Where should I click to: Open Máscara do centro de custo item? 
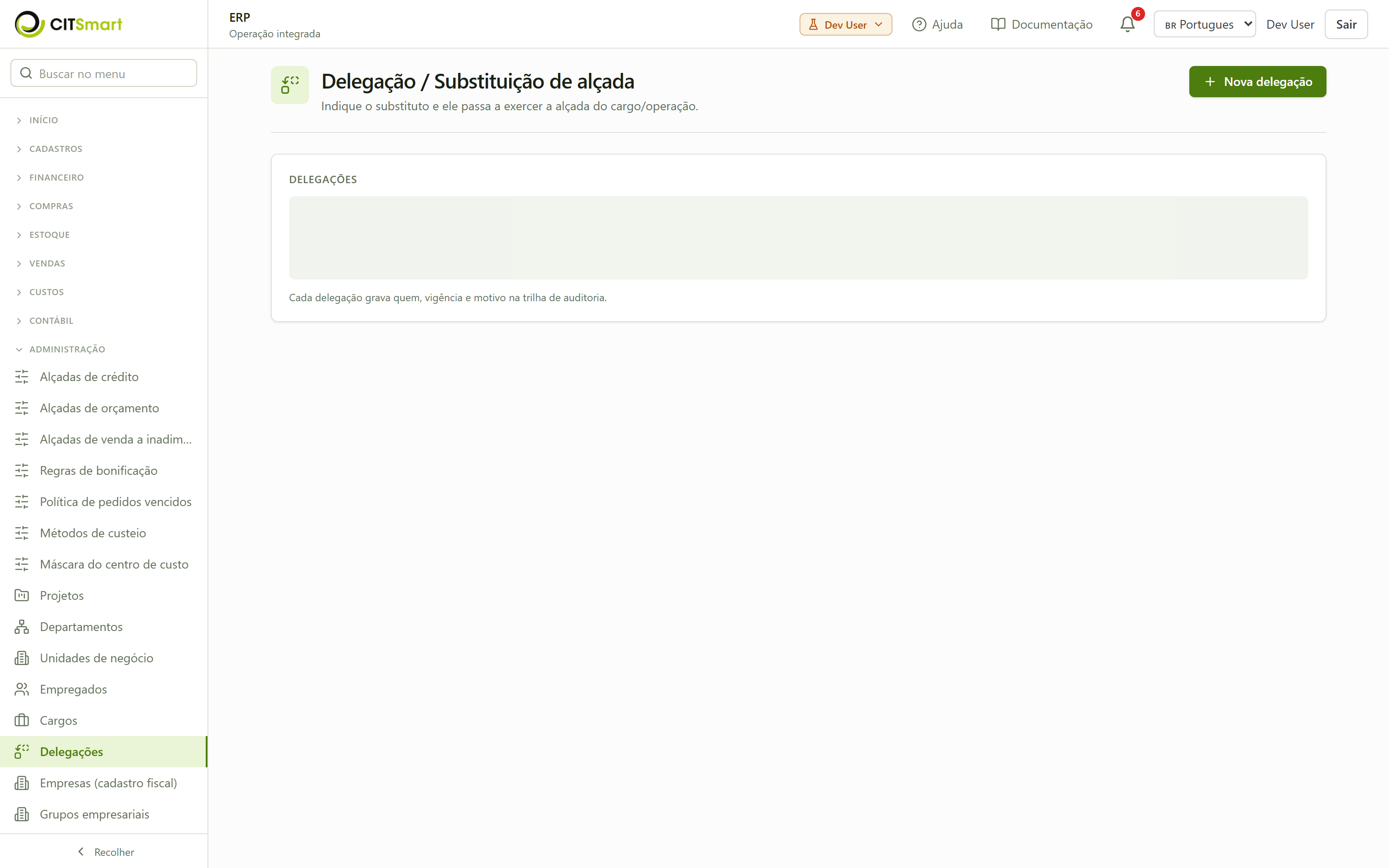[x=103, y=564]
